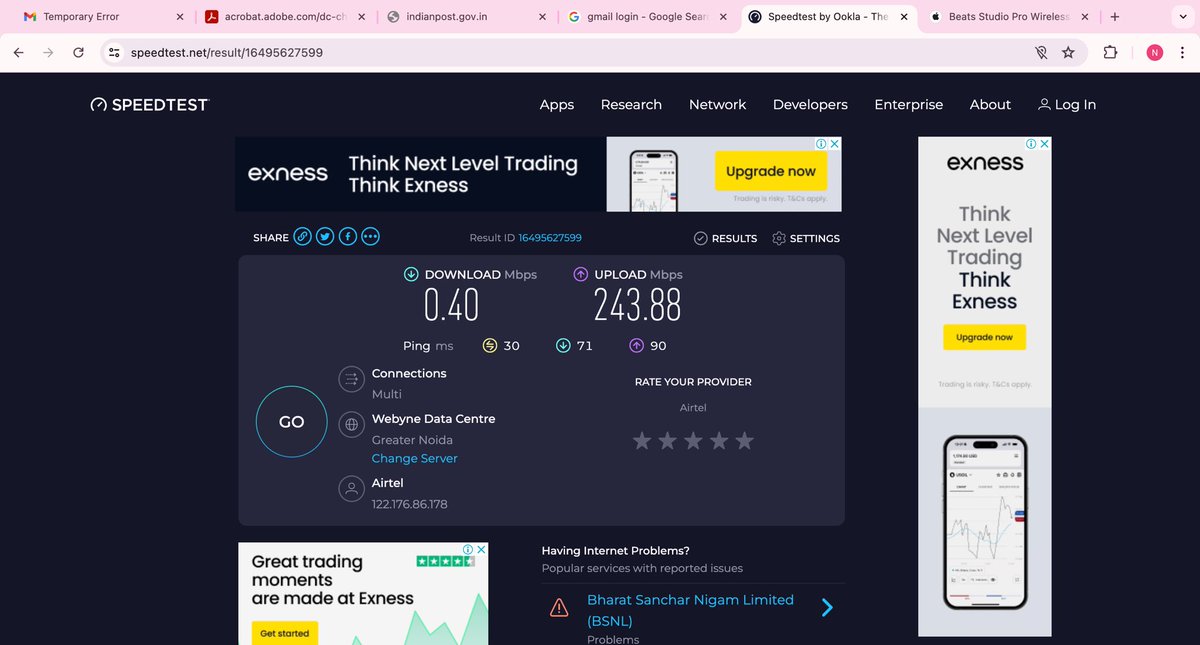The width and height of the screenshot is (1200, 645).
Task: Open the Network menu
Action: [717, 104]
